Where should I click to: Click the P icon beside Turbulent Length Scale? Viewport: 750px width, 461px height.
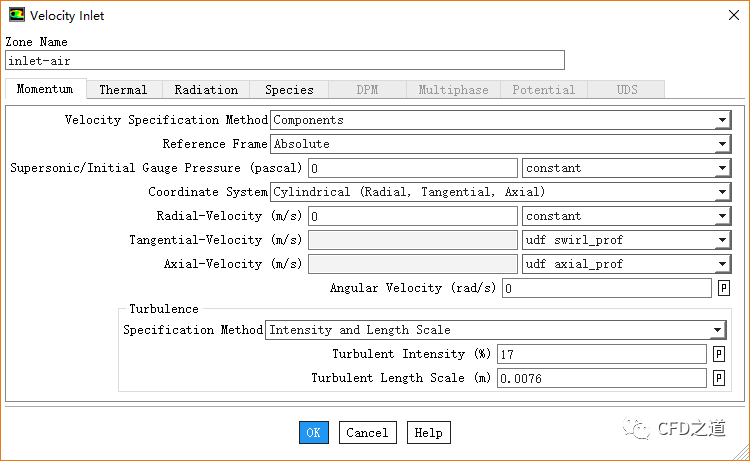click(718, 378)
